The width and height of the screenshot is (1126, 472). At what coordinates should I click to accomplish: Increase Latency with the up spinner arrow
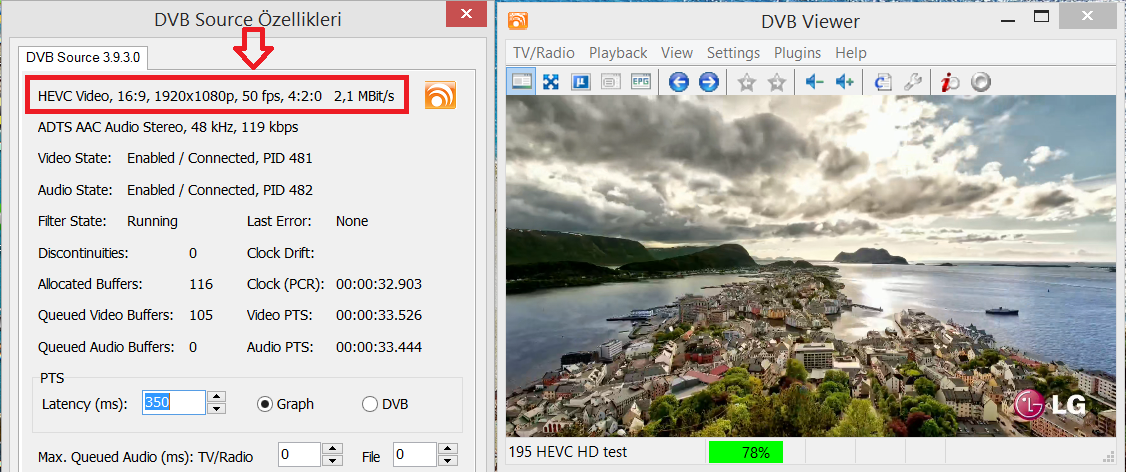tap(217, 397)
